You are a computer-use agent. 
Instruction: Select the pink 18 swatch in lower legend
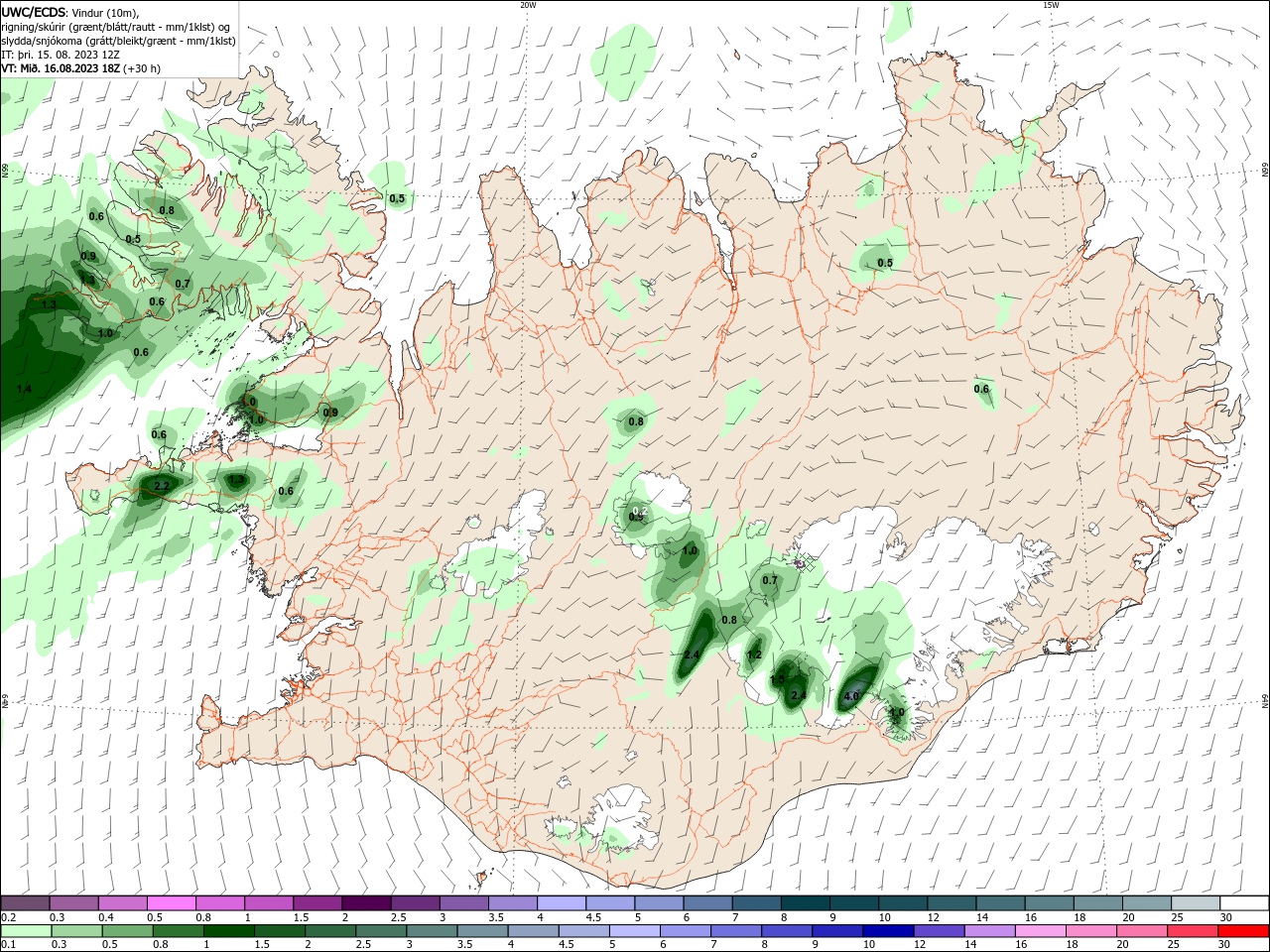click(1091, 931)
